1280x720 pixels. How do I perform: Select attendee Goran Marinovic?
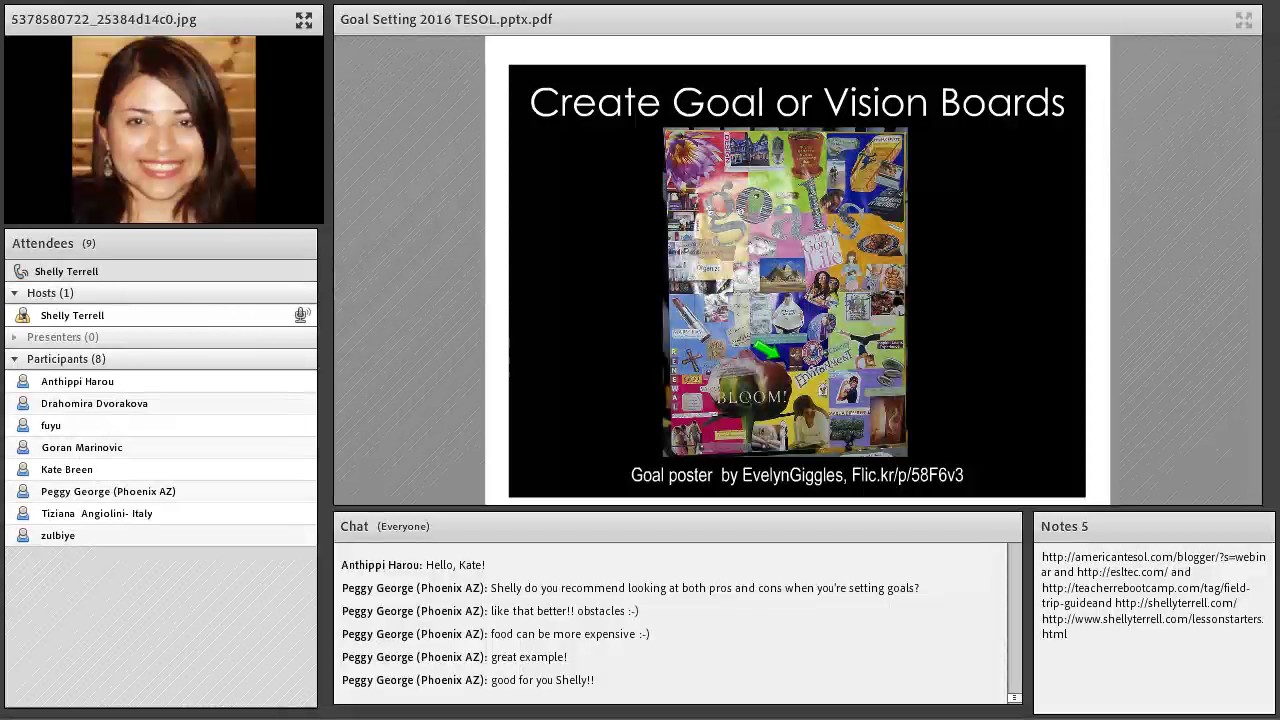coord(160,448)
